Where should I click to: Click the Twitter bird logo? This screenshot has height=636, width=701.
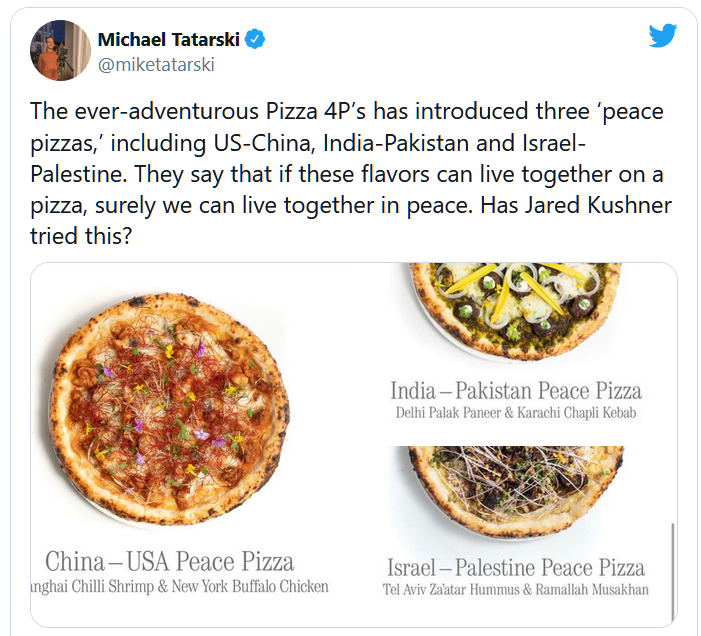point(663,36)
